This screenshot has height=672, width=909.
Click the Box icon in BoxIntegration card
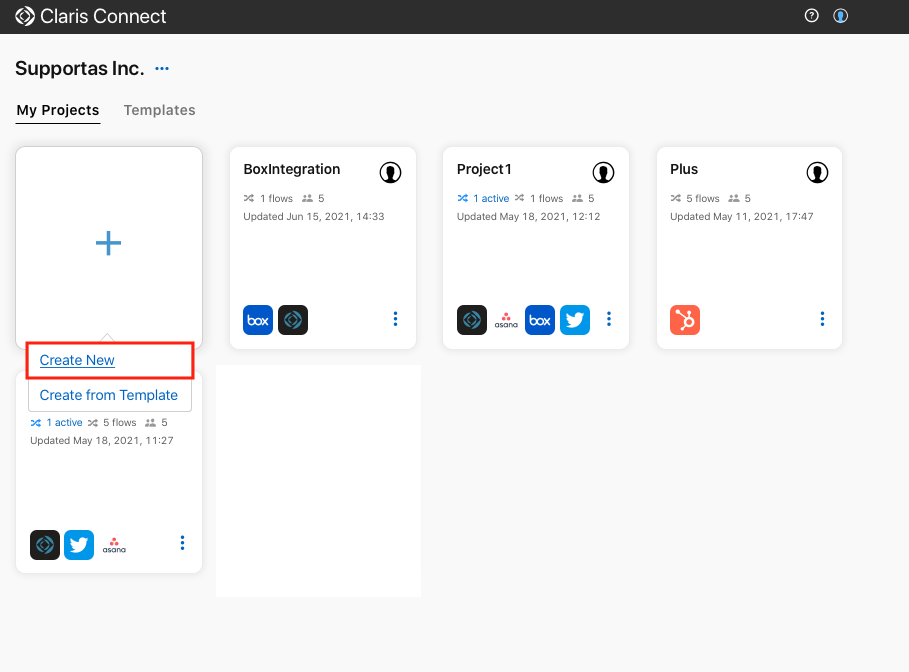[258, 320]
